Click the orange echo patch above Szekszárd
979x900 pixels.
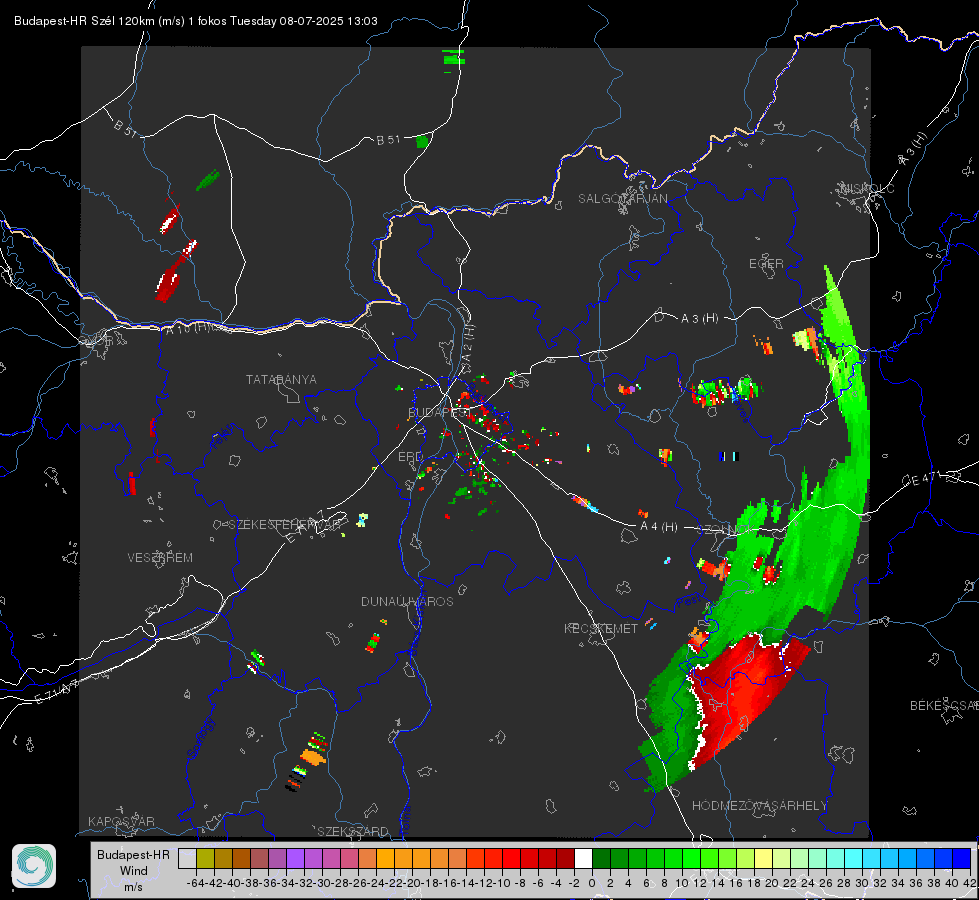(313, 757)
